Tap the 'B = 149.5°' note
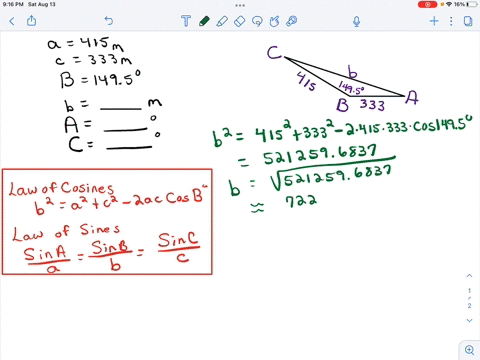Image resolution: width=480 pixels, height=360 pixels. (x=100, y=79)
